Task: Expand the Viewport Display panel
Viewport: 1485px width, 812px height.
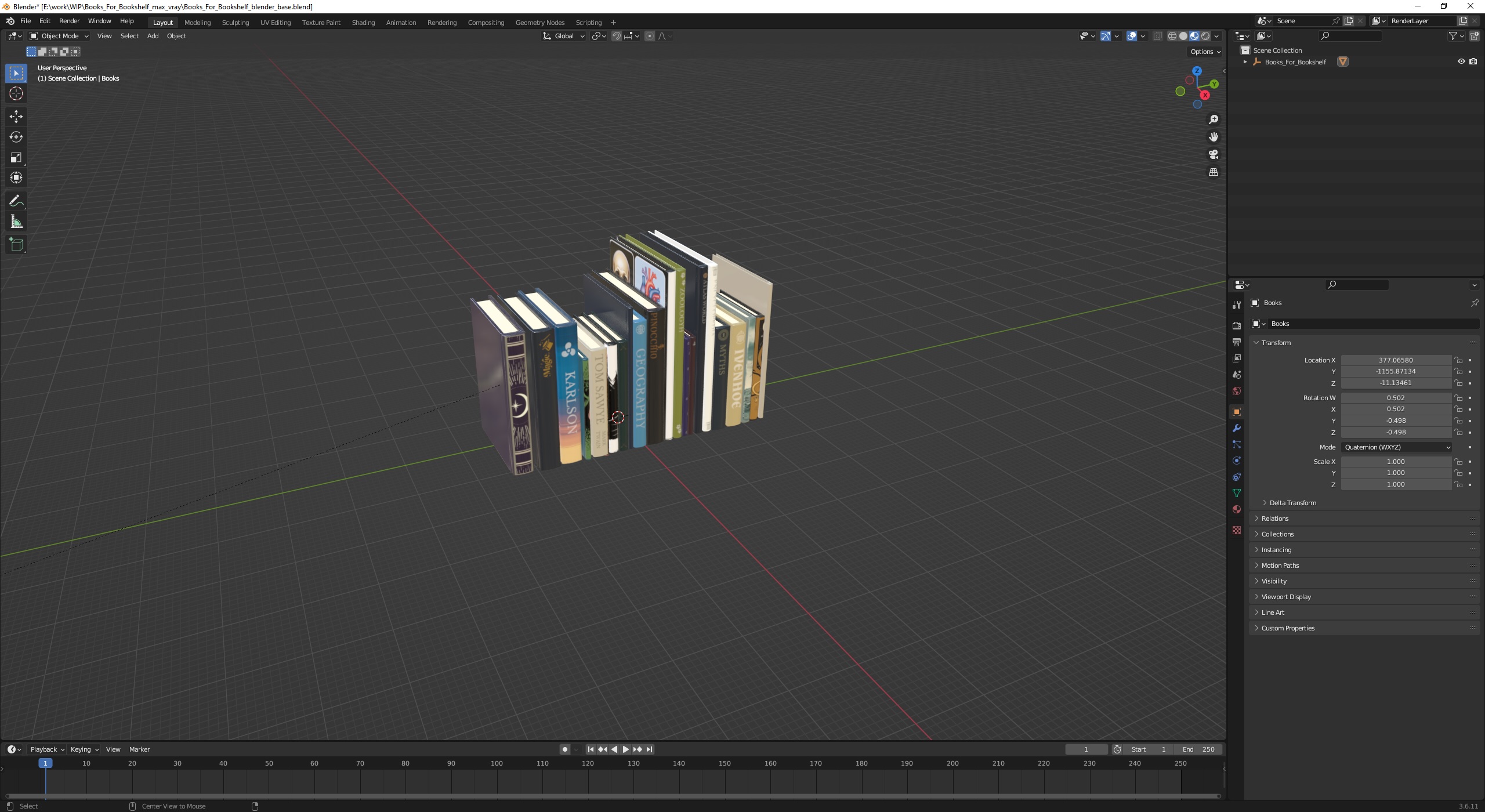Action: (1285, 597)
